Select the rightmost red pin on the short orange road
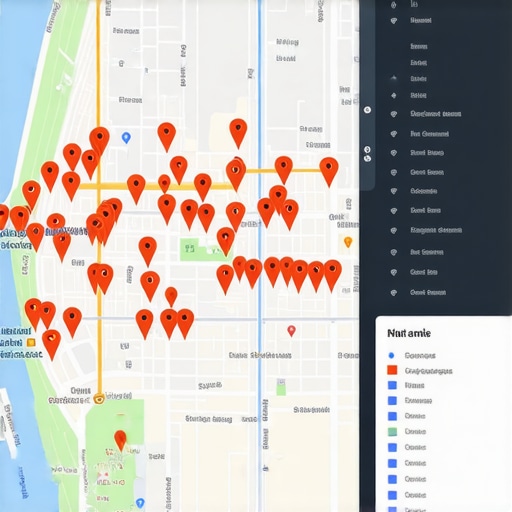This screenshot has height=512, width=512. tap(329, 172)
